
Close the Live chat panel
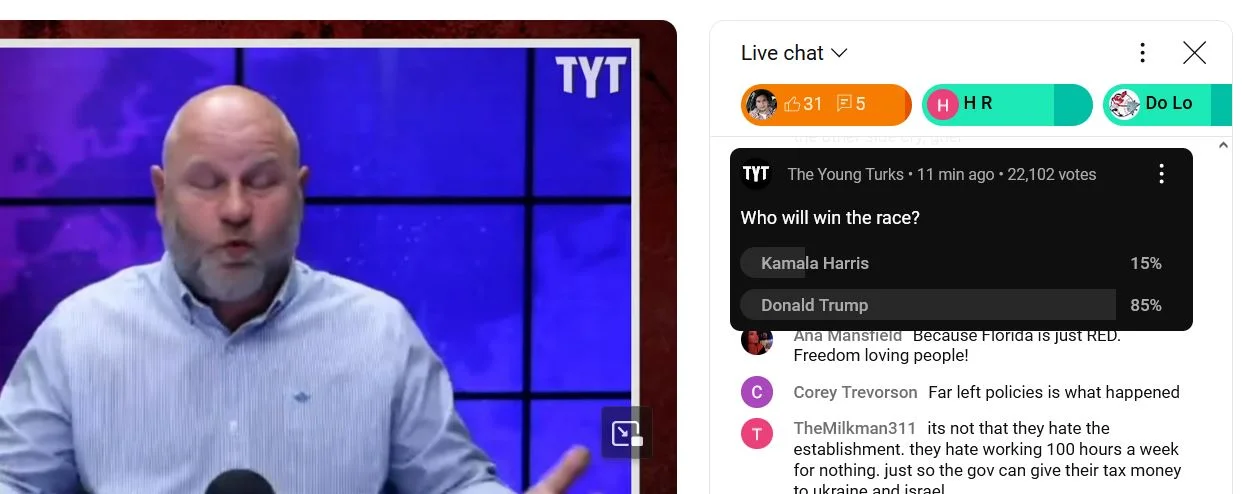click(x=1194, y=53)
